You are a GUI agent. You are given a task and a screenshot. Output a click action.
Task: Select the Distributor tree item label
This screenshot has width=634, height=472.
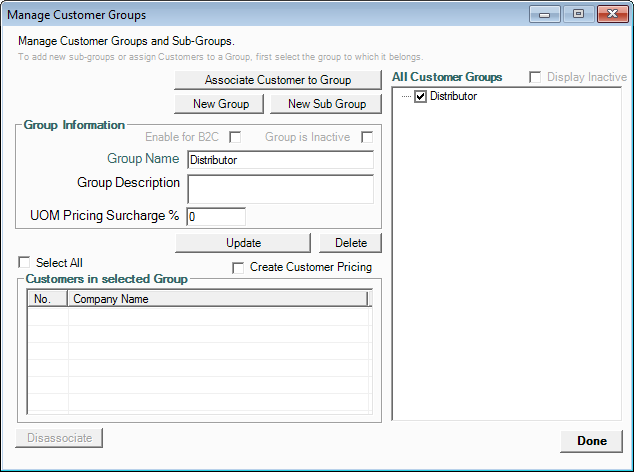click(x=453, y=97)
